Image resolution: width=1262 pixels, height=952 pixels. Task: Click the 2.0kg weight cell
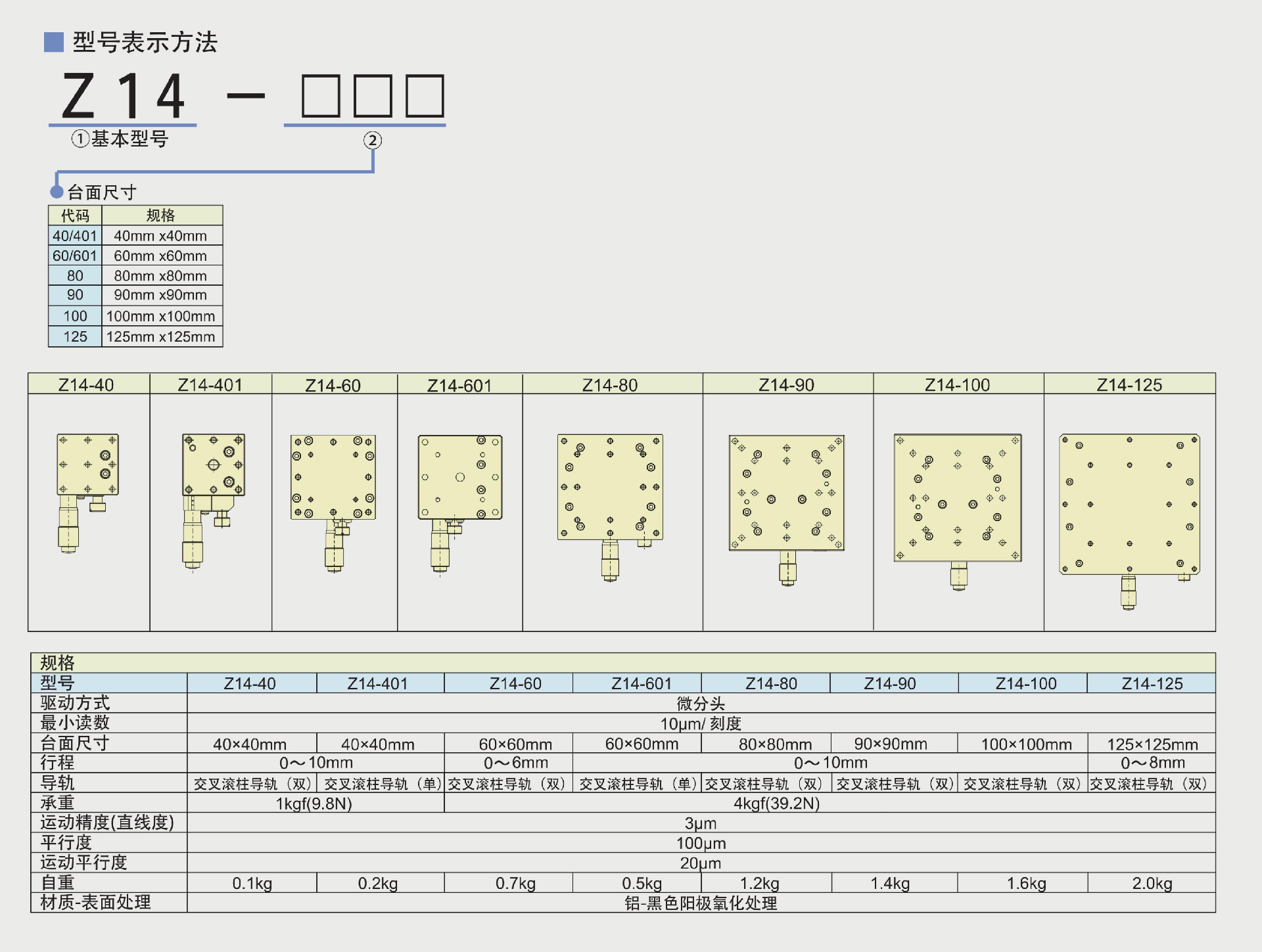pyautogui.click(x=1152, y=884)
